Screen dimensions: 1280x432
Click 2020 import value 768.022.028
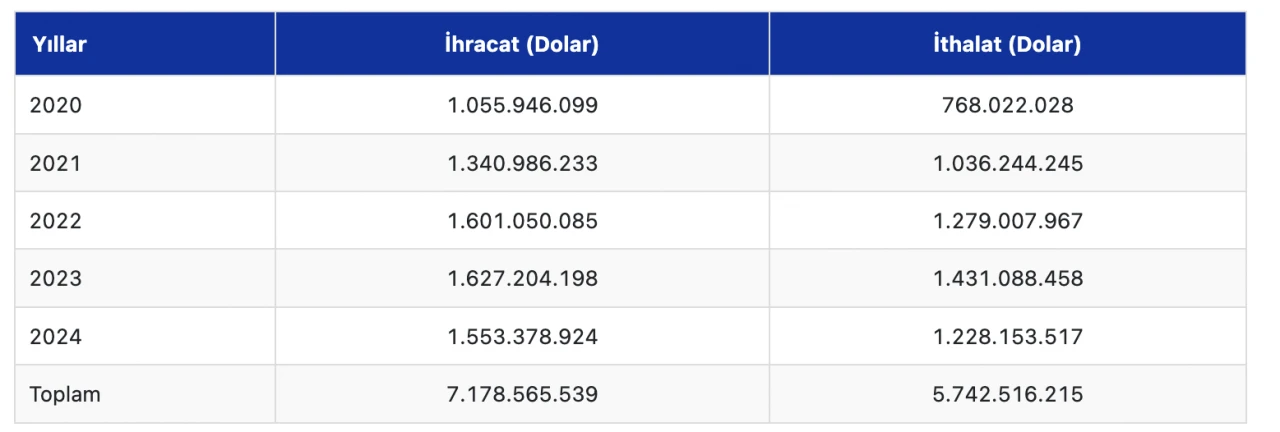[x=1007, y=105]
